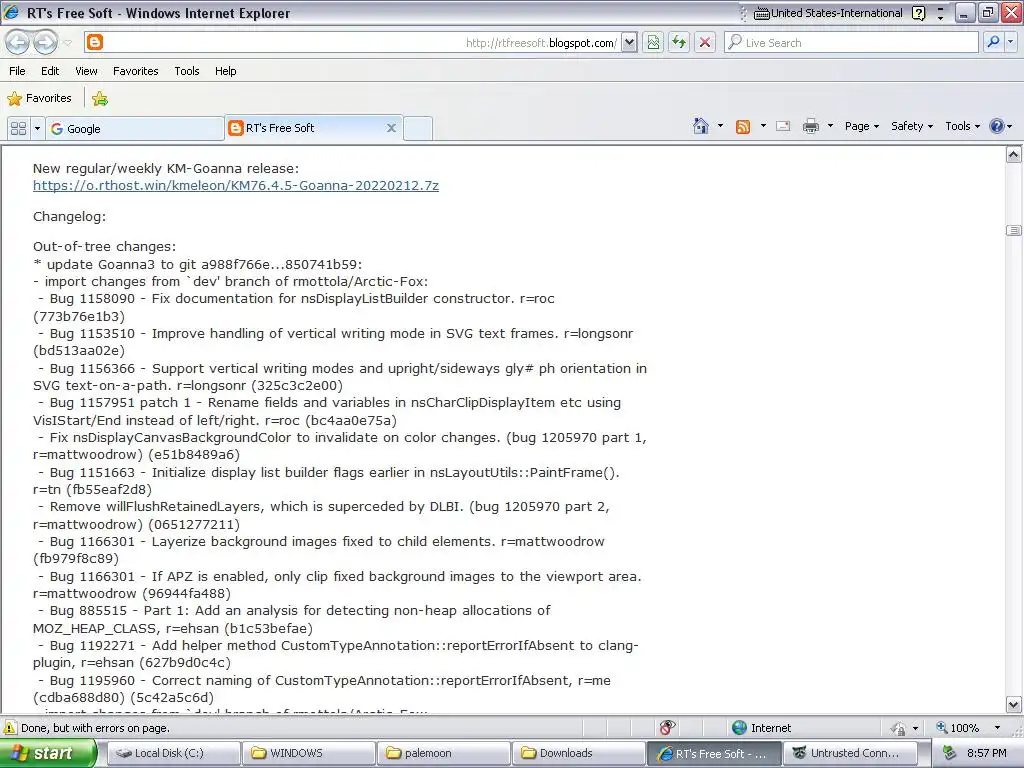Open the recent pages dropdown arrow
The width and height of the screenshot is (1024, 768).
pos(67,43)
